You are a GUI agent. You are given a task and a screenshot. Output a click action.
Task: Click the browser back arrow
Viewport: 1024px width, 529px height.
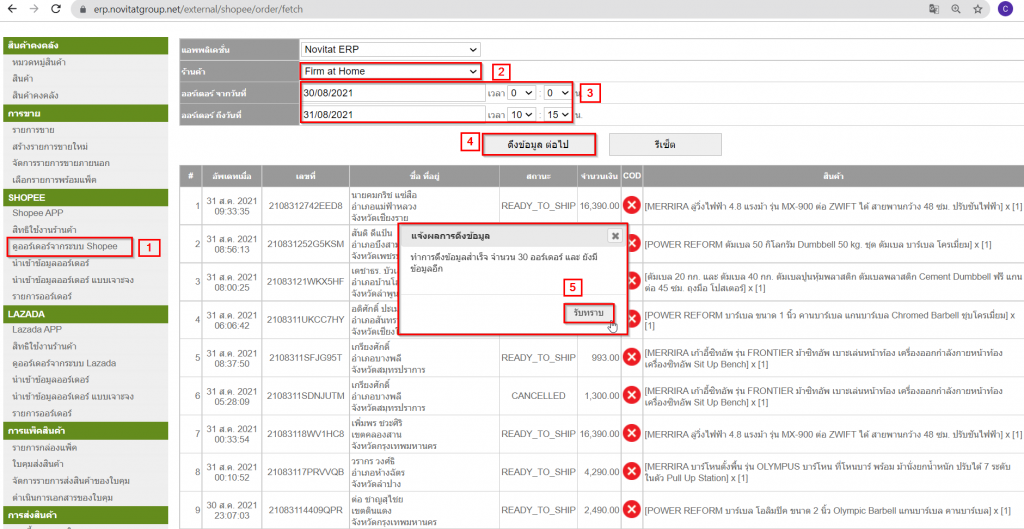click(x=11, y=8)
